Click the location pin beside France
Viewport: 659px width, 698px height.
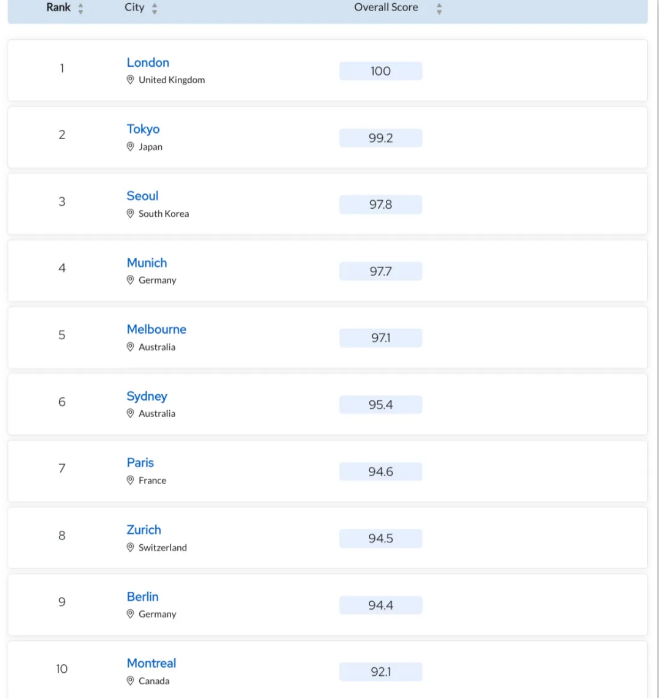(130, 480)
